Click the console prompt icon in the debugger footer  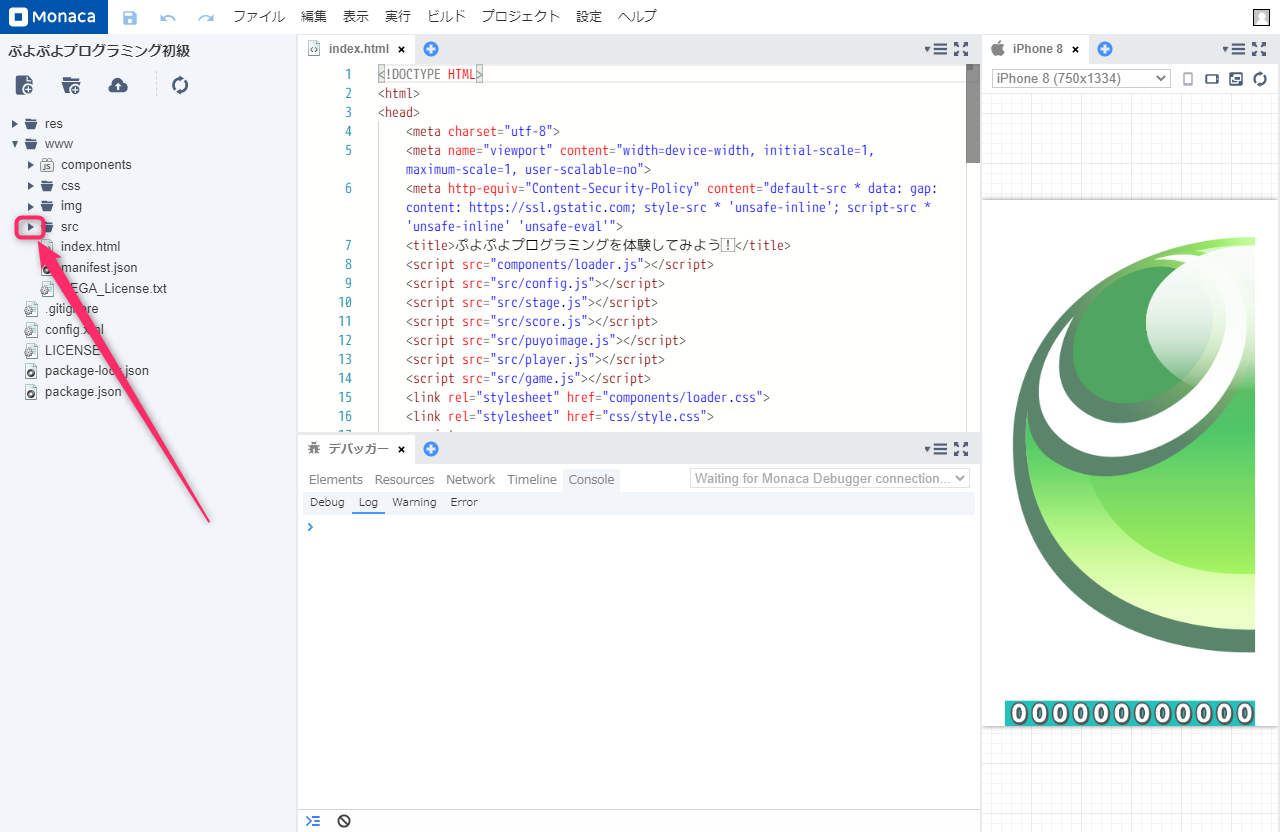click(x=313, y=821)
